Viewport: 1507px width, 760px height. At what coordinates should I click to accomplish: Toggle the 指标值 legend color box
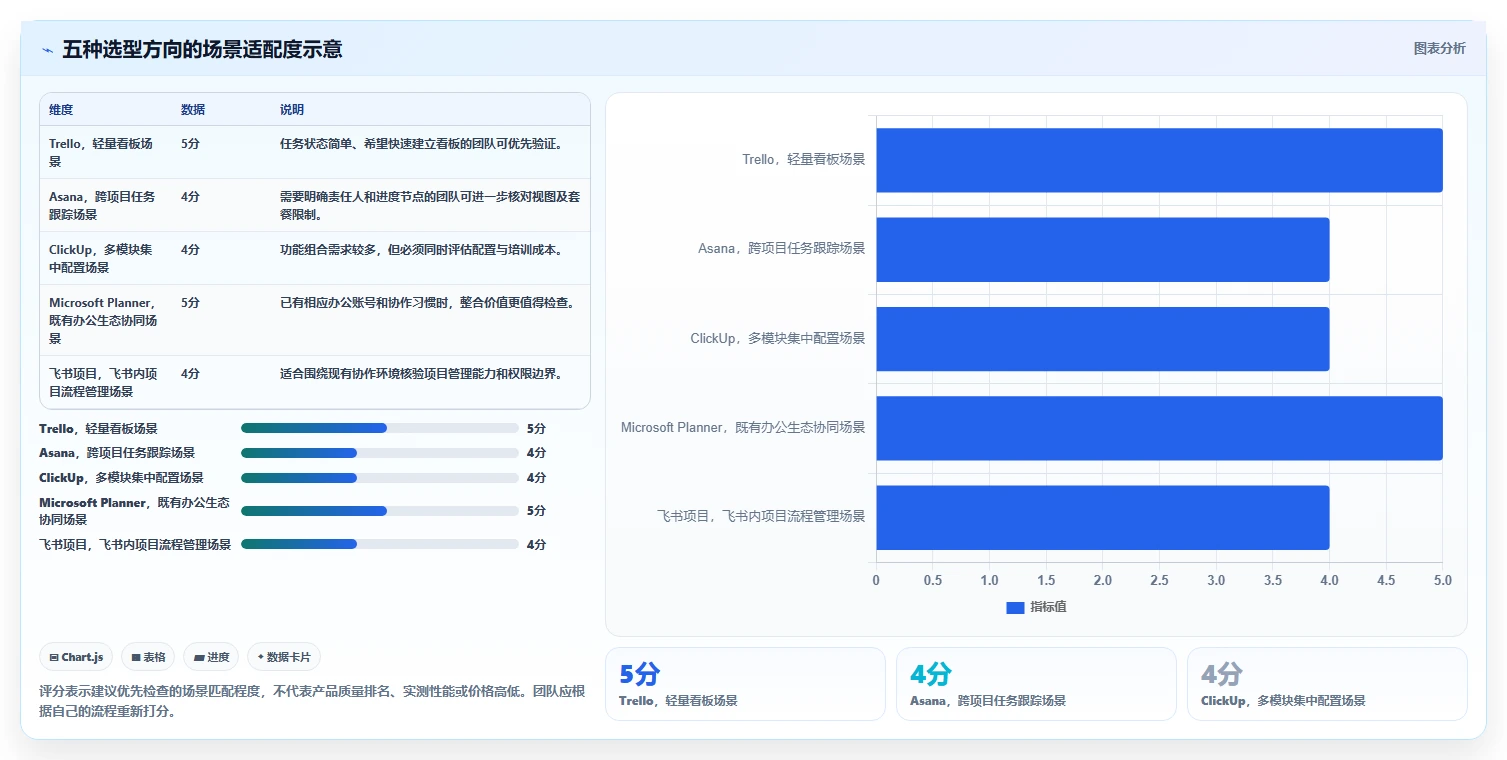click(1015, 608)
